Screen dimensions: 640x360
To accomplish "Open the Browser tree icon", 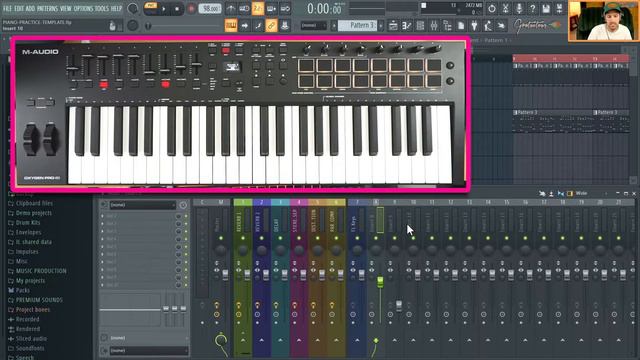I will [x=447, y=26].
